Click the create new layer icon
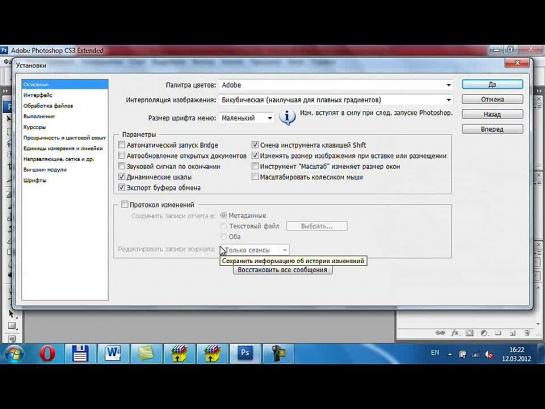Image resolution: width=545 pixels, height=409 pixels. coord(512,333)
